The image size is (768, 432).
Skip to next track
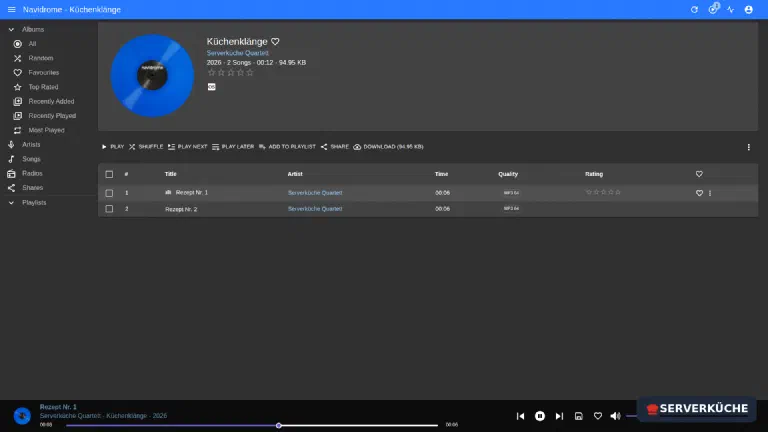[559, 416]
